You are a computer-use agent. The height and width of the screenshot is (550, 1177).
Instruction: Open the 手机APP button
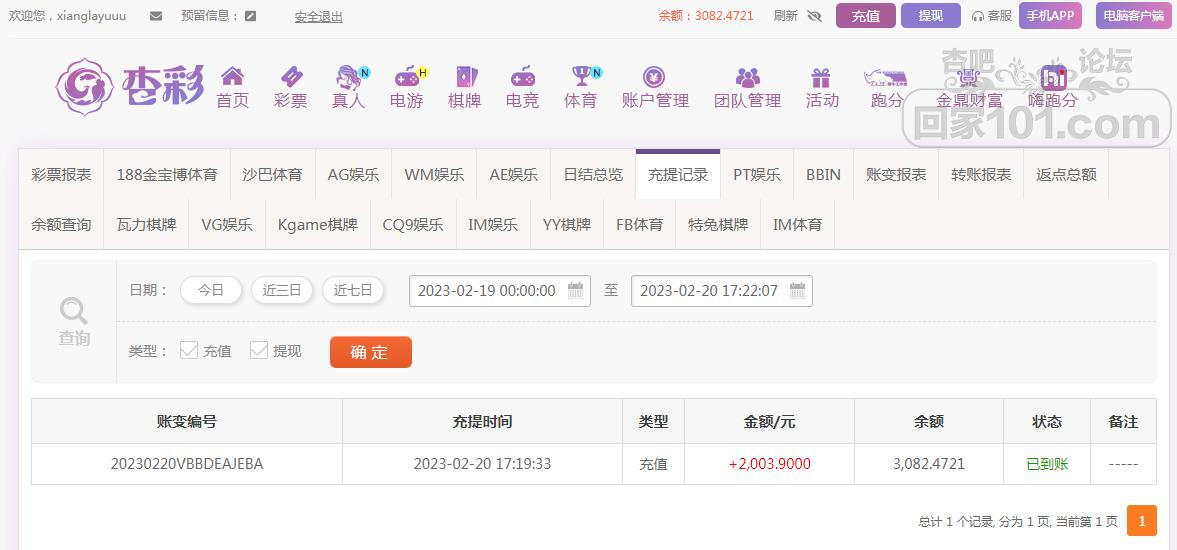click(x=1050, y=16)
